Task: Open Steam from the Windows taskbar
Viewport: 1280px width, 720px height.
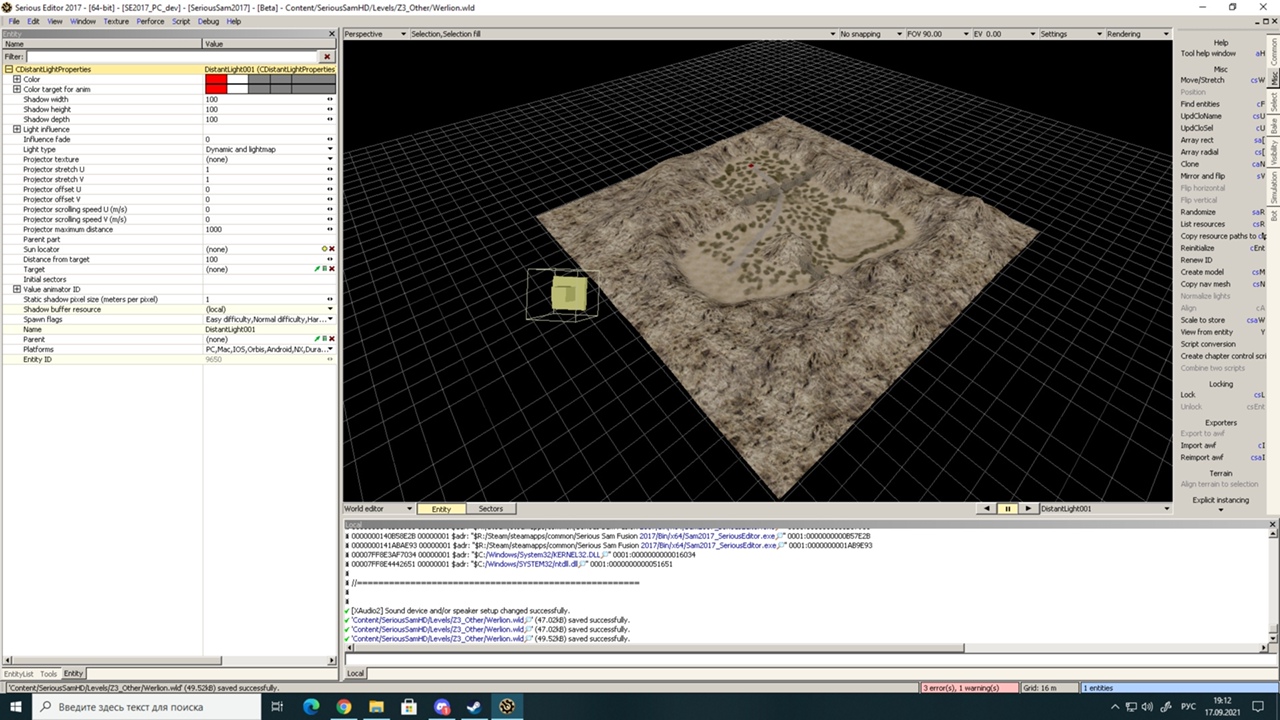Action: 475,707
